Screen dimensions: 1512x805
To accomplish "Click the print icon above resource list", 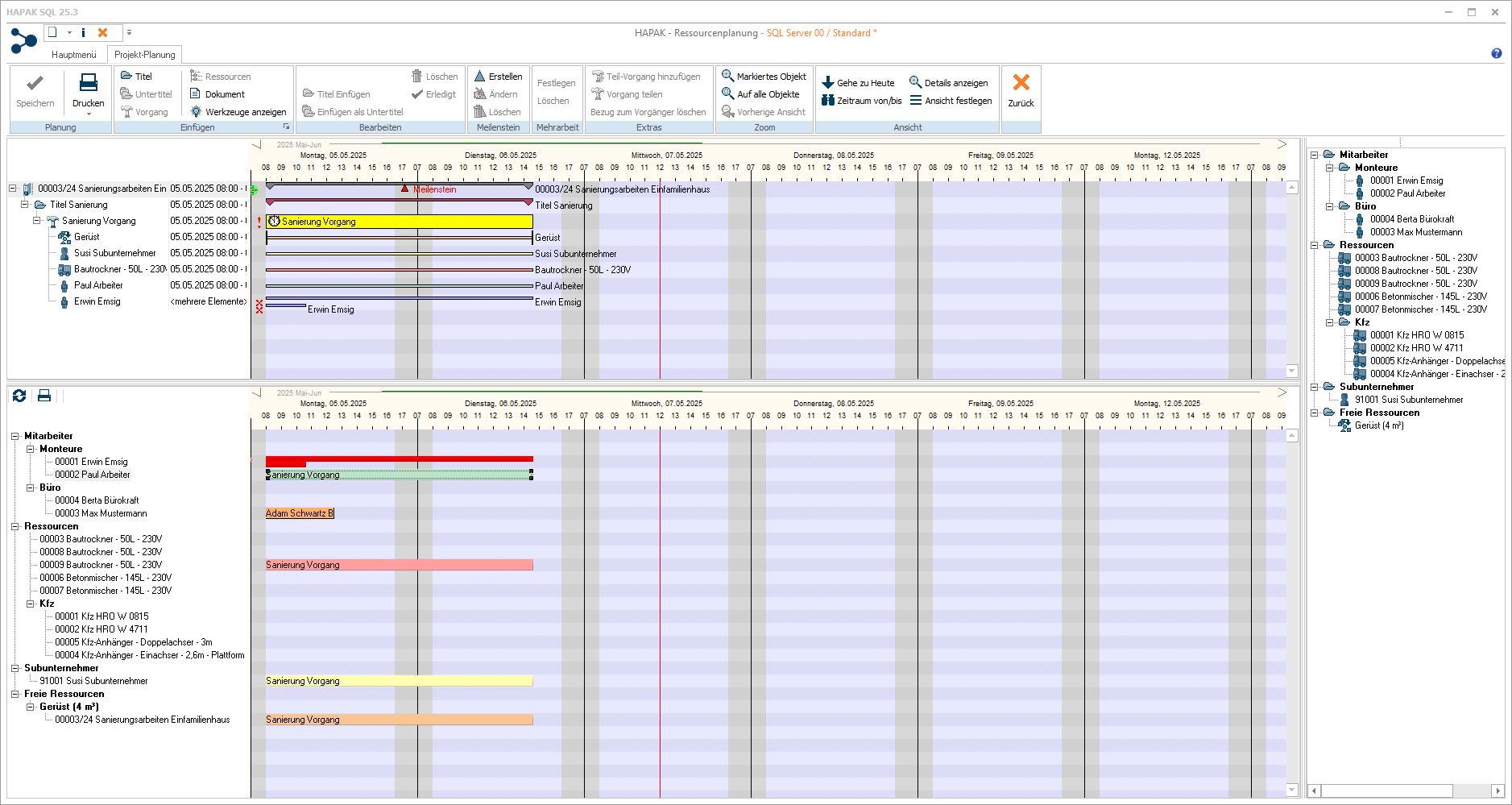I will coord(44,396).
